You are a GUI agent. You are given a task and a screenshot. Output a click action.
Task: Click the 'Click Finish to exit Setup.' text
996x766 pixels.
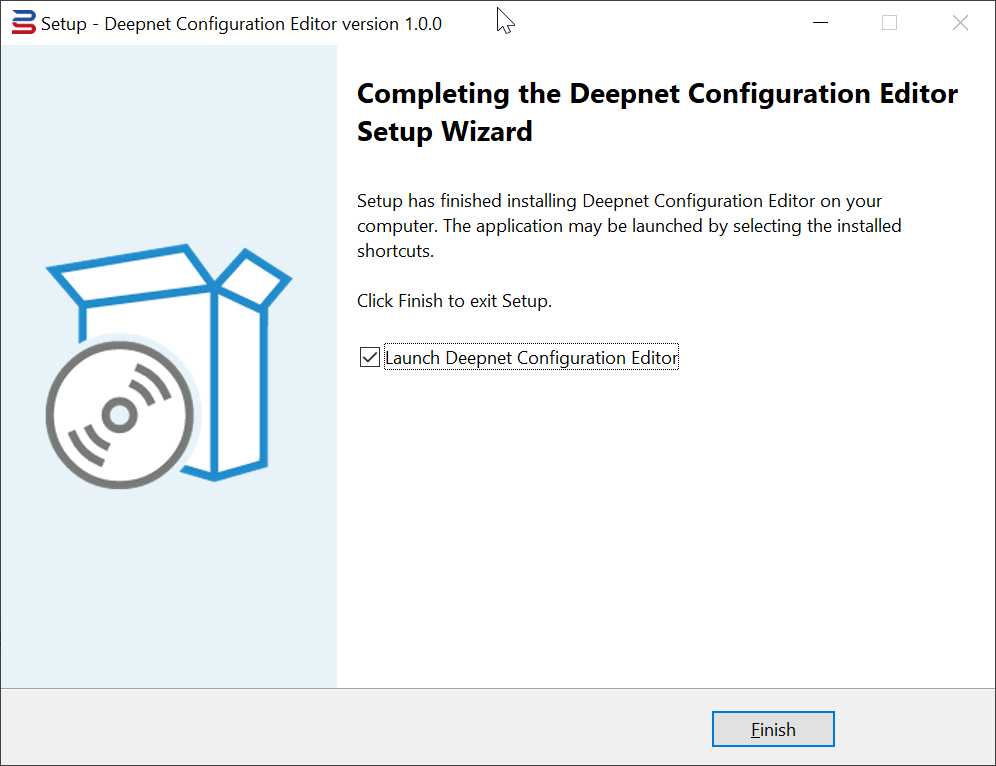pyautogui.click(x=454, y=300)
